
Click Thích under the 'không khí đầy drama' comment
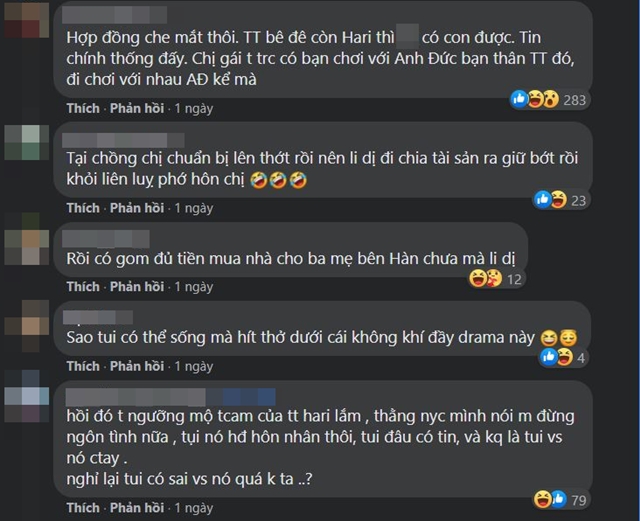[83, 366]
